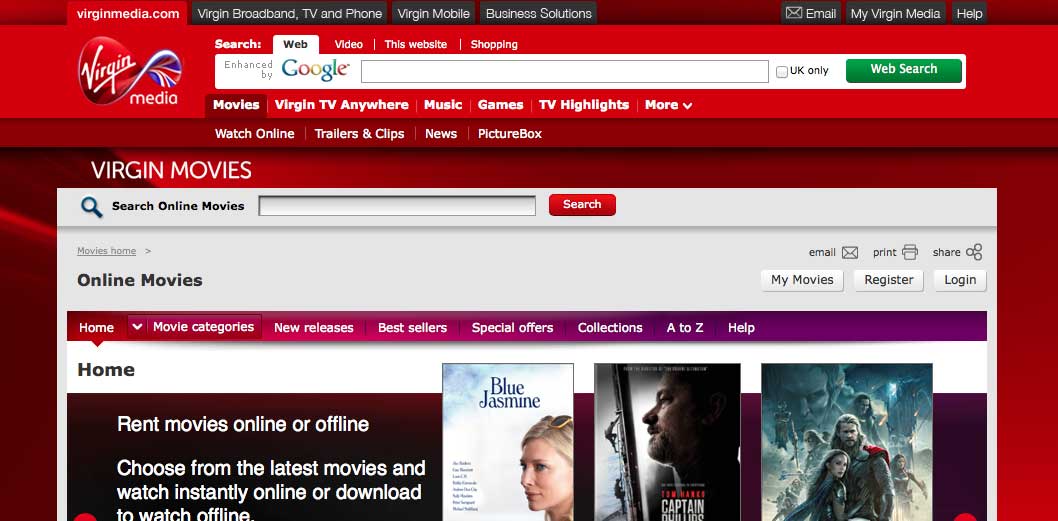Click the share icon
The width and height of the screenshot is (1058, 521).
click(974, 252)
